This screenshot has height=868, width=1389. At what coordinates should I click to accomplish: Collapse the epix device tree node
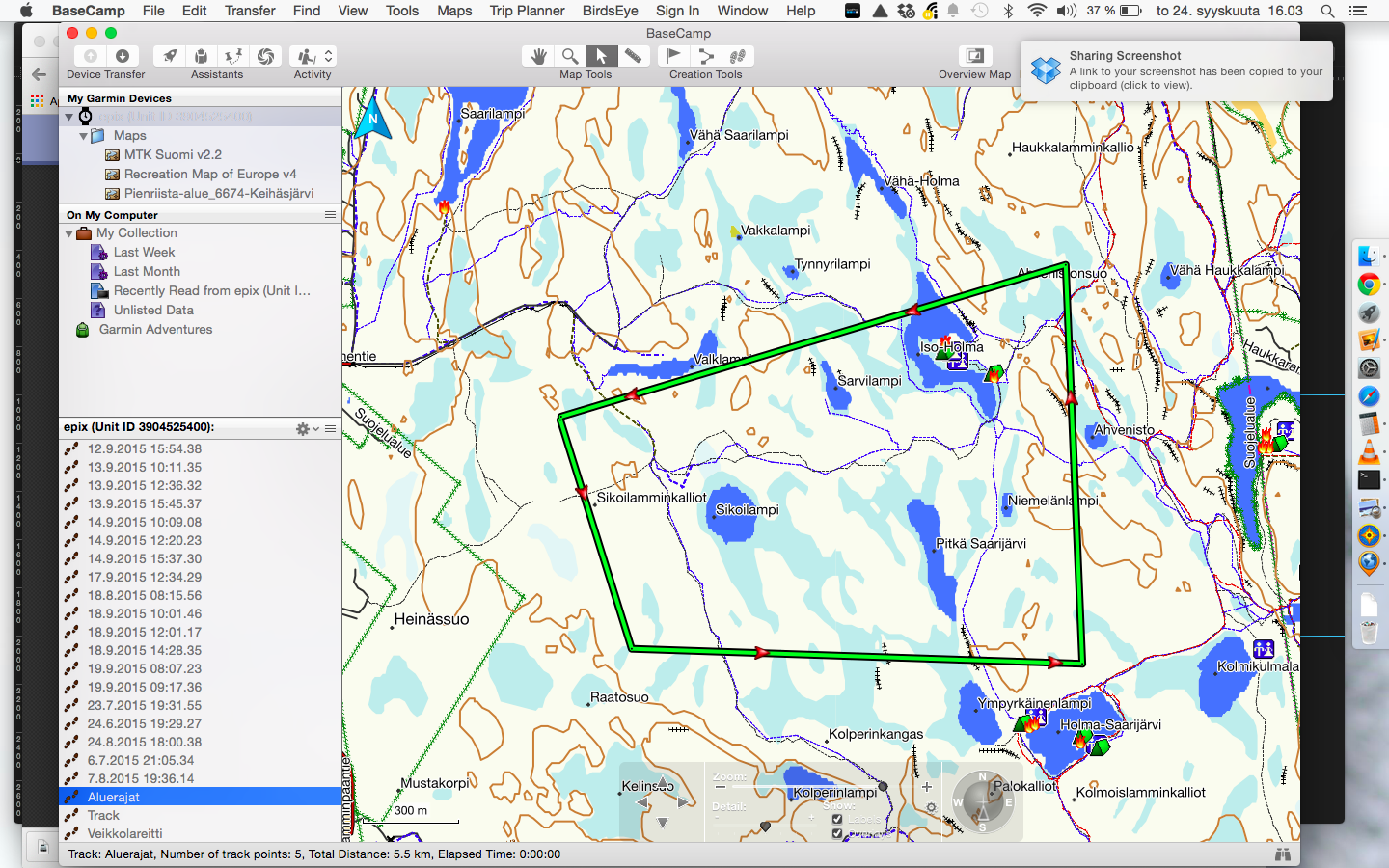pyautogui.click(x=69, y=117)
